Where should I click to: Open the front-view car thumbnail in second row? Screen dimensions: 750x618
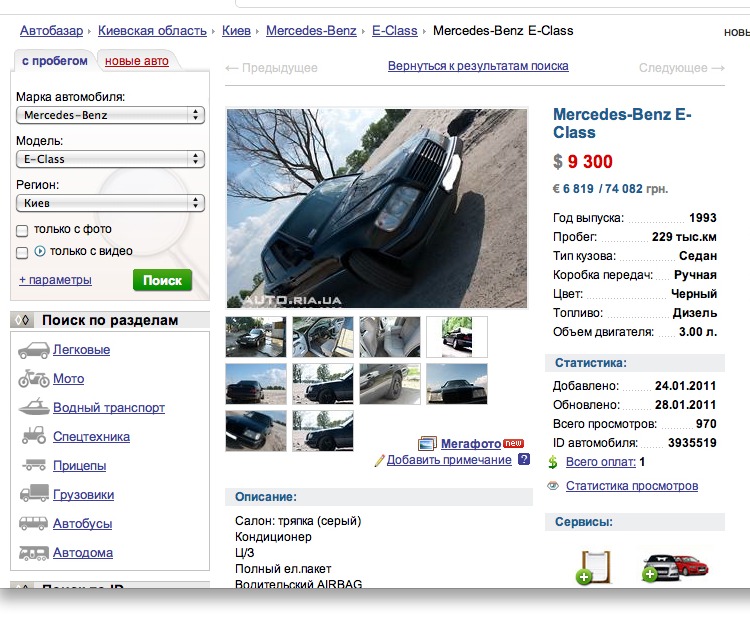pyautogui.click(x=457, y=384)
